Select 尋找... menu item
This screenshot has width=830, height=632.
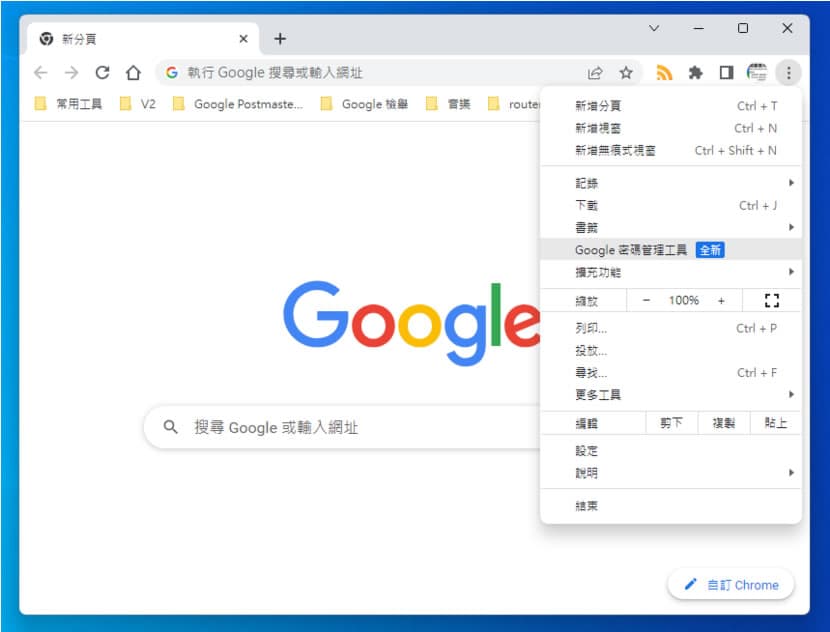(x=671, y=373)
